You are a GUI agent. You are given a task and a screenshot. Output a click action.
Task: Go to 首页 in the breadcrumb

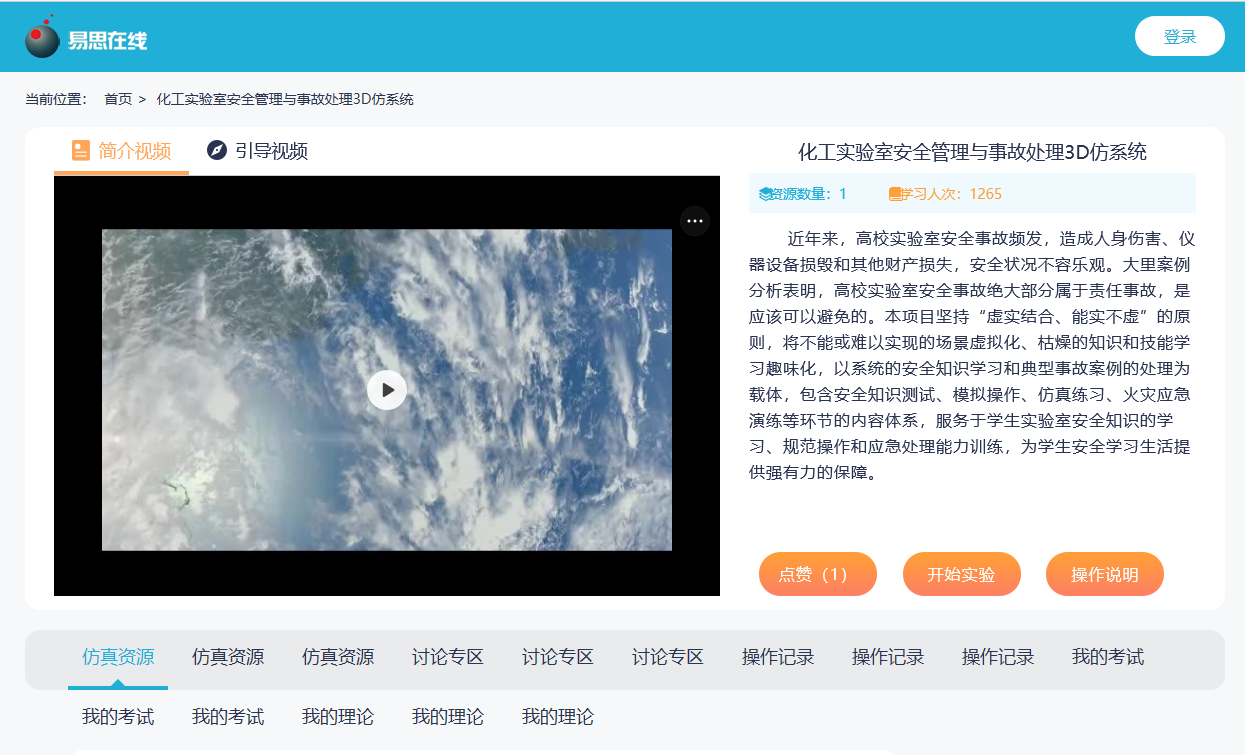tap(118, 99)
